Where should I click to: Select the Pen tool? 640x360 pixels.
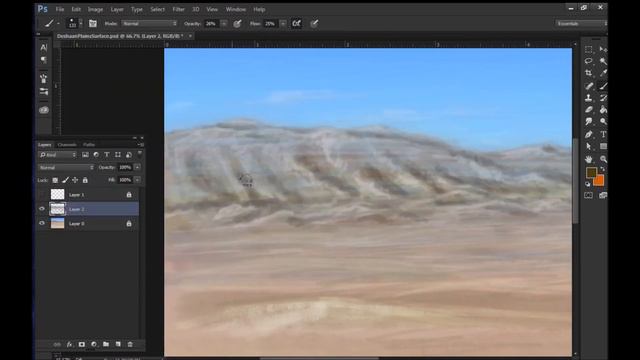589,134
